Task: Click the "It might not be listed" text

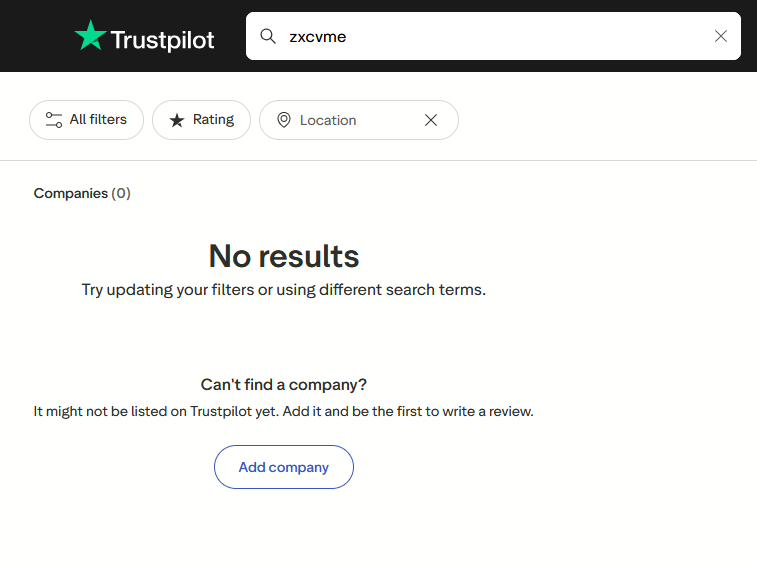Action: [x=284, y=411]
